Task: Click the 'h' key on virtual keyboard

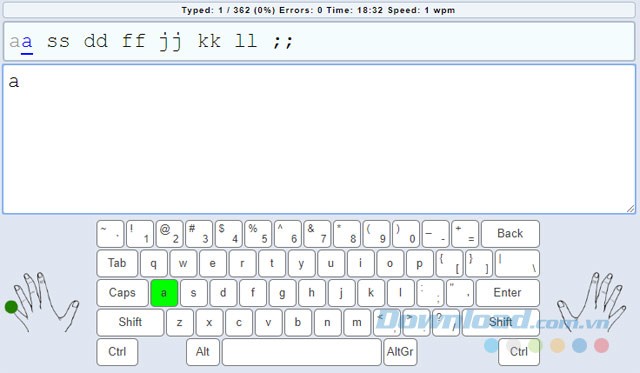Action: coord(312,293)
